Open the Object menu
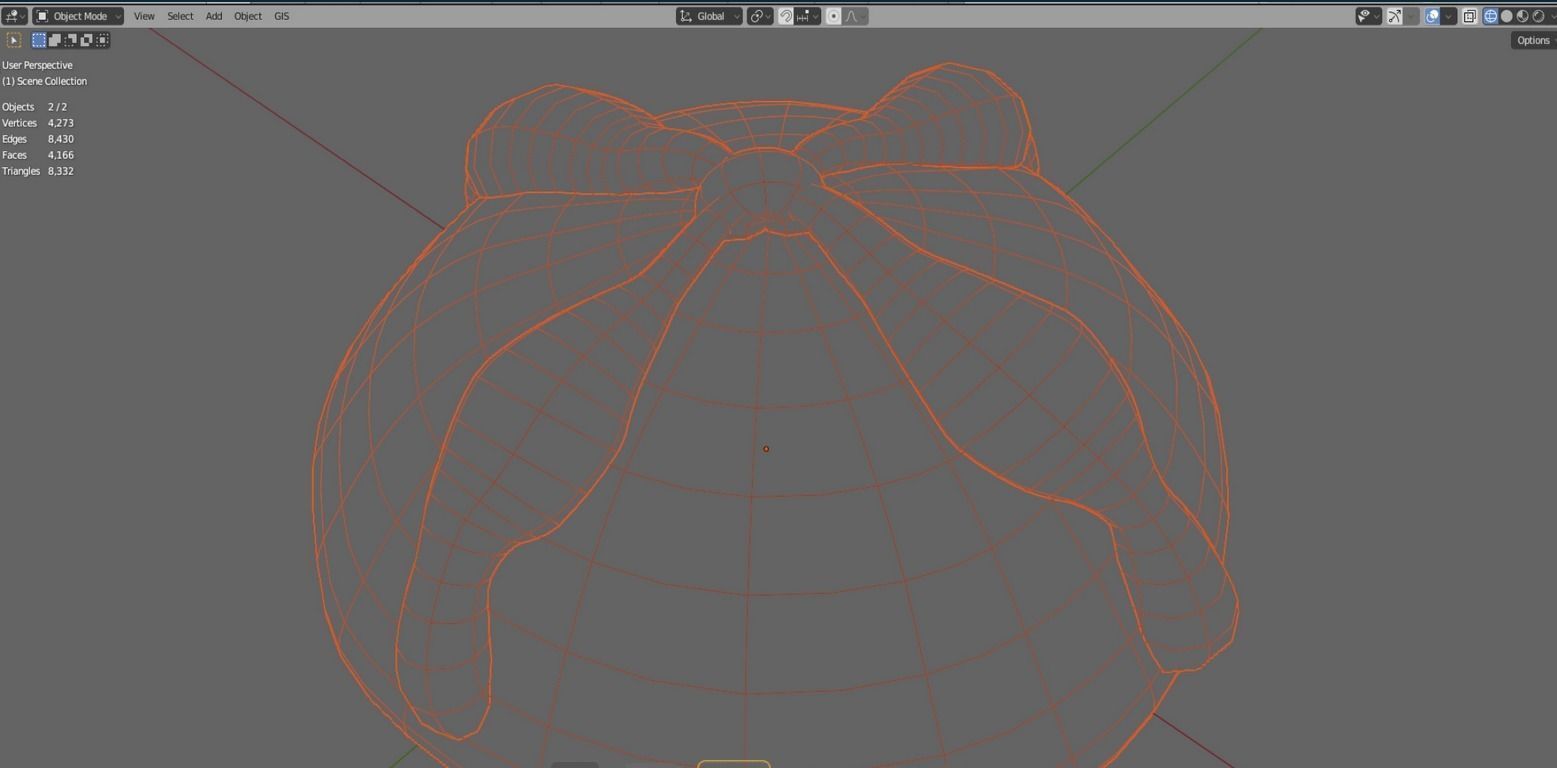The image size is (1557, 768). (x=248, y=16)
